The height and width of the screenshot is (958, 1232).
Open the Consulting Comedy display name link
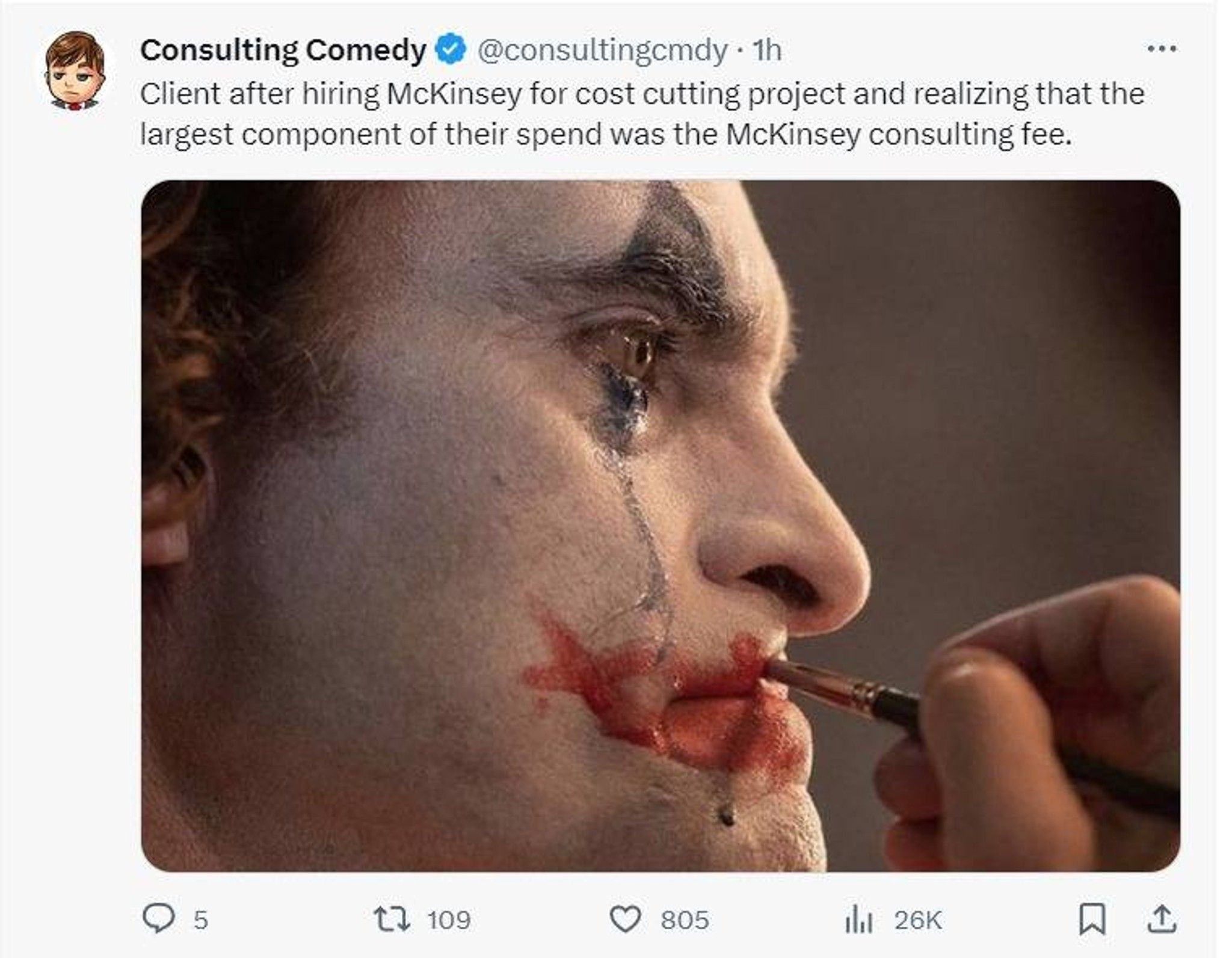283,50
